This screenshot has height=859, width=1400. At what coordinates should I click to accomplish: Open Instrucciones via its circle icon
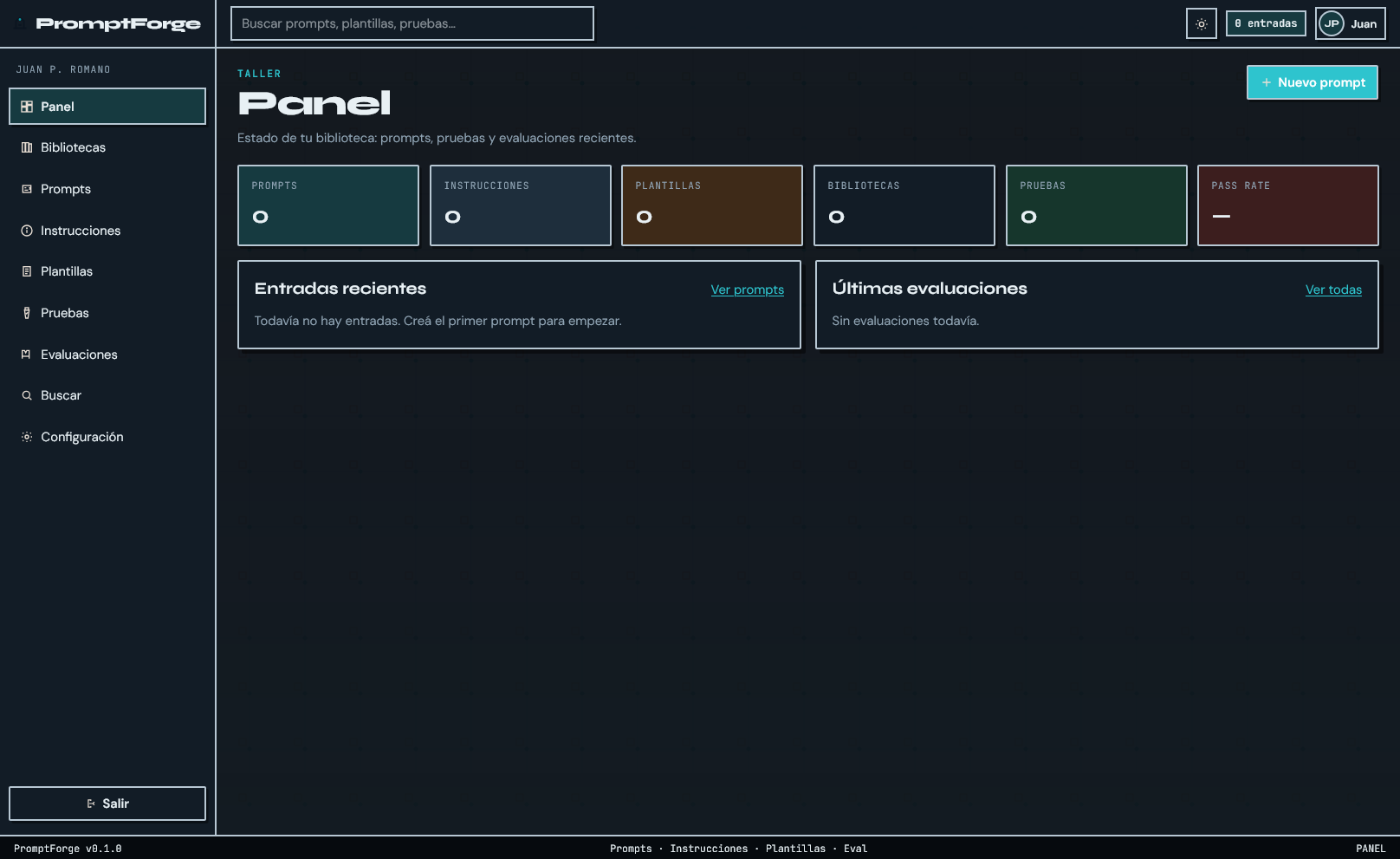tap(27, 231)
